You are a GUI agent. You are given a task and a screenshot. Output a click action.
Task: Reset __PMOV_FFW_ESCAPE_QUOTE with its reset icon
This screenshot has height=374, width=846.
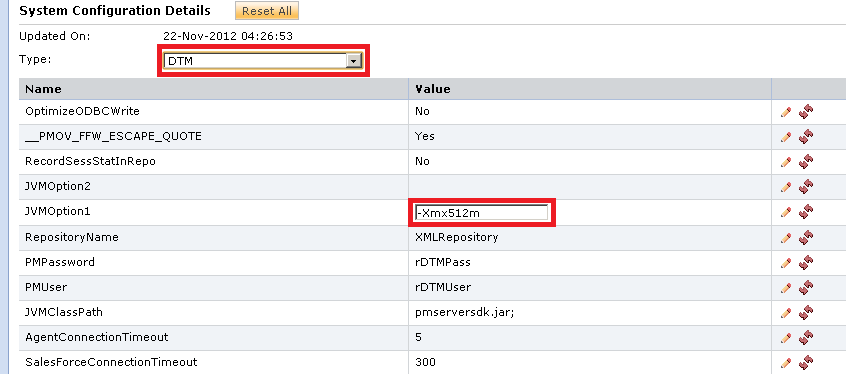click(x=806, y=137)
